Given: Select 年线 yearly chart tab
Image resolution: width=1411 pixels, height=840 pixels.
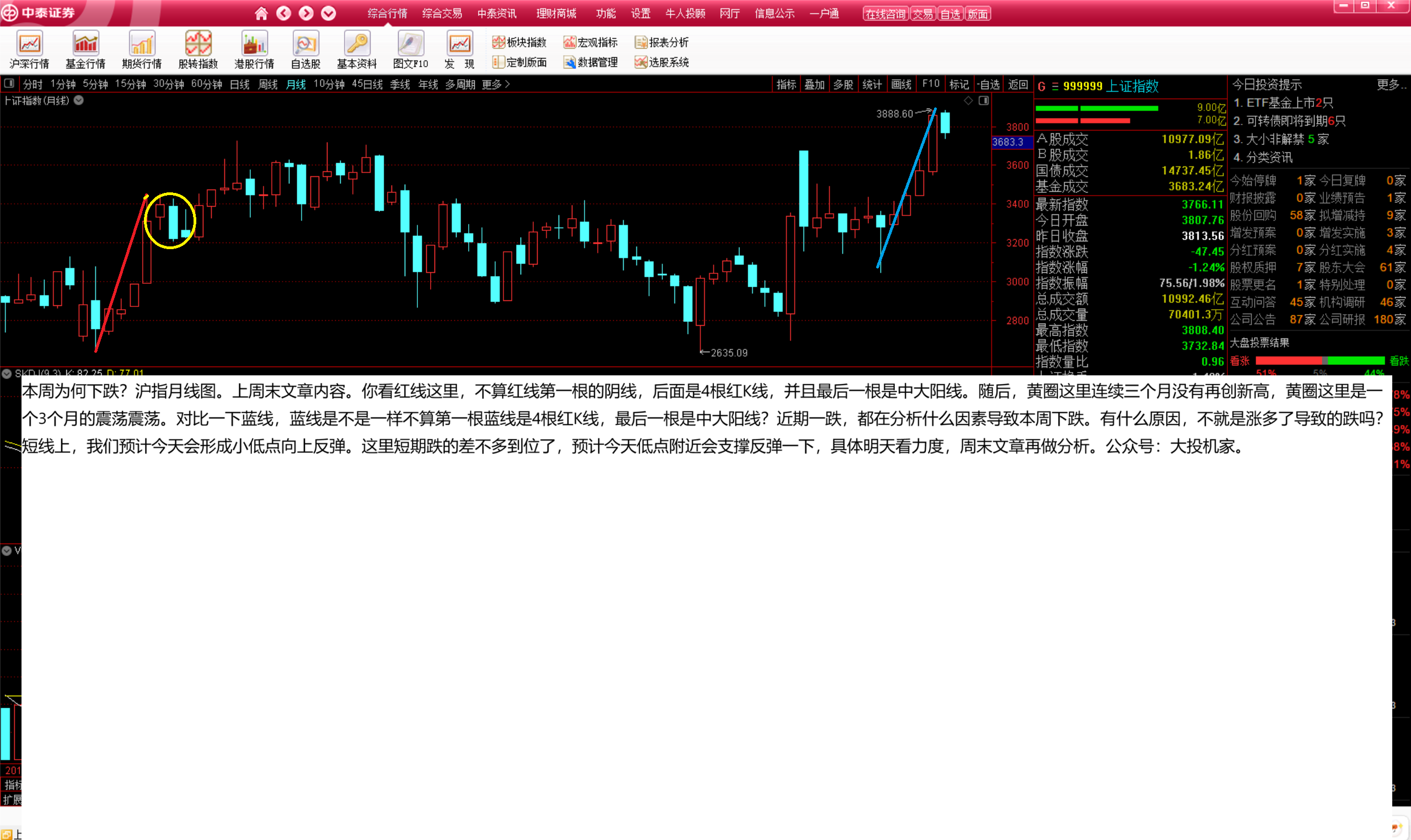Looking at the screenshot, I should point(428,84).
